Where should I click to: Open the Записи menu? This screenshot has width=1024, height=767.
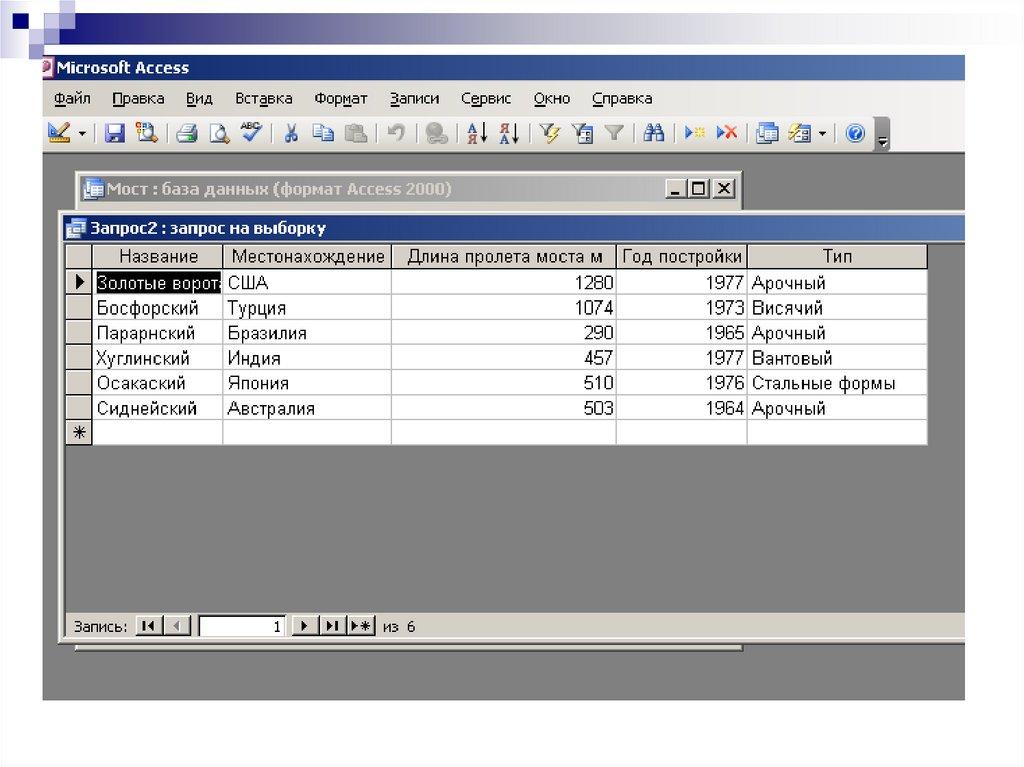tap(414, 98)
